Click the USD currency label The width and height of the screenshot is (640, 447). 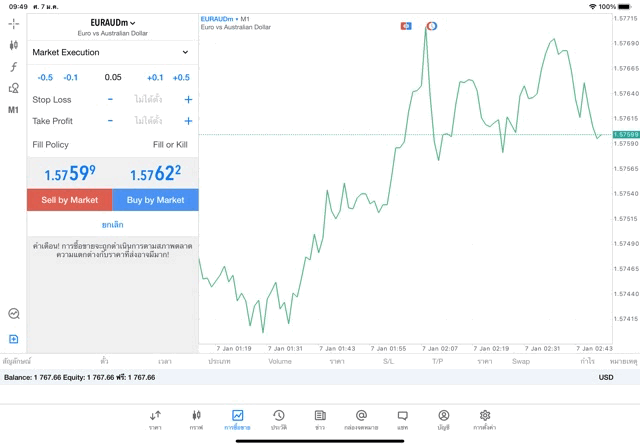click(606, 377)
